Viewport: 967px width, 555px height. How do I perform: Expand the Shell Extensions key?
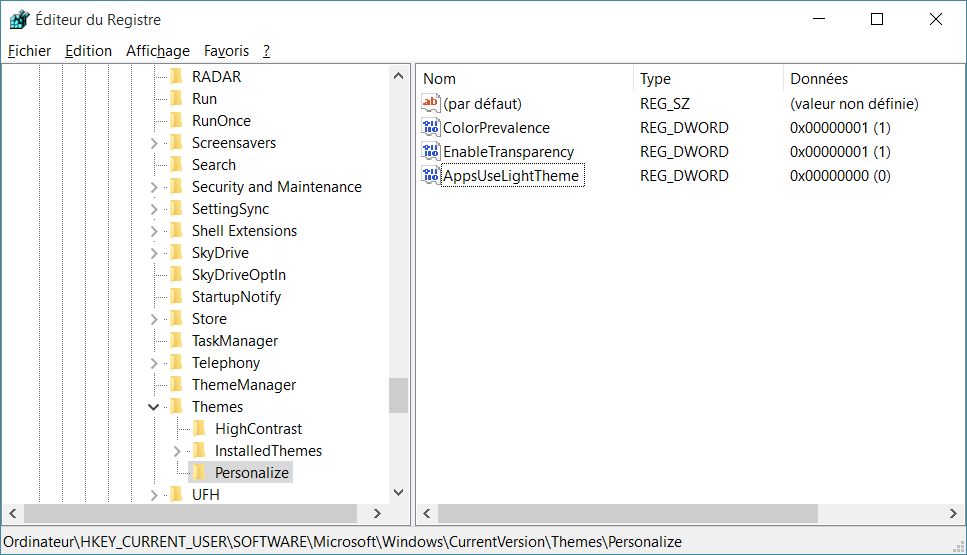tap(154, 231)
